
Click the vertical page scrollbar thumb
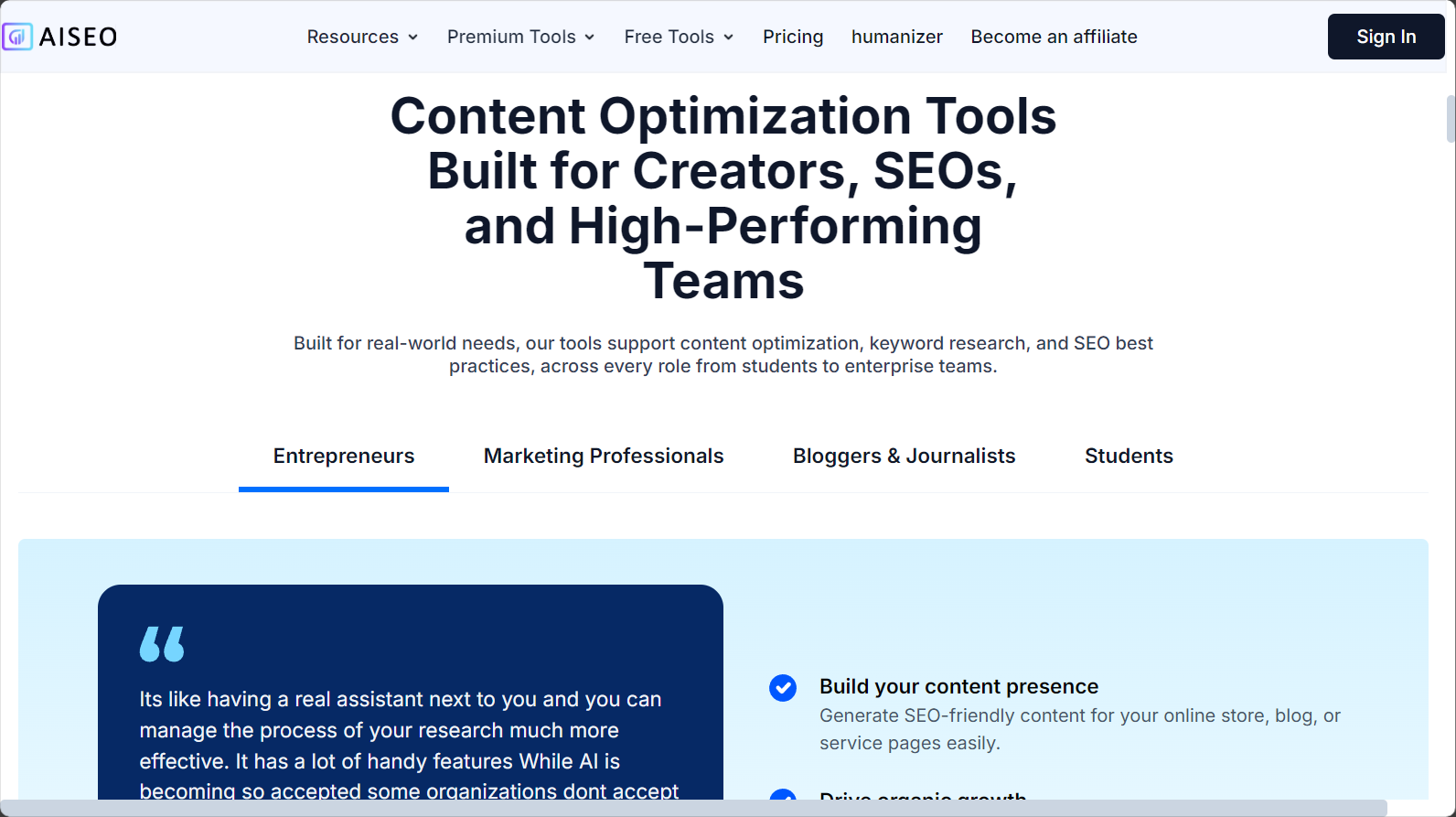(x=1451, y=119)
